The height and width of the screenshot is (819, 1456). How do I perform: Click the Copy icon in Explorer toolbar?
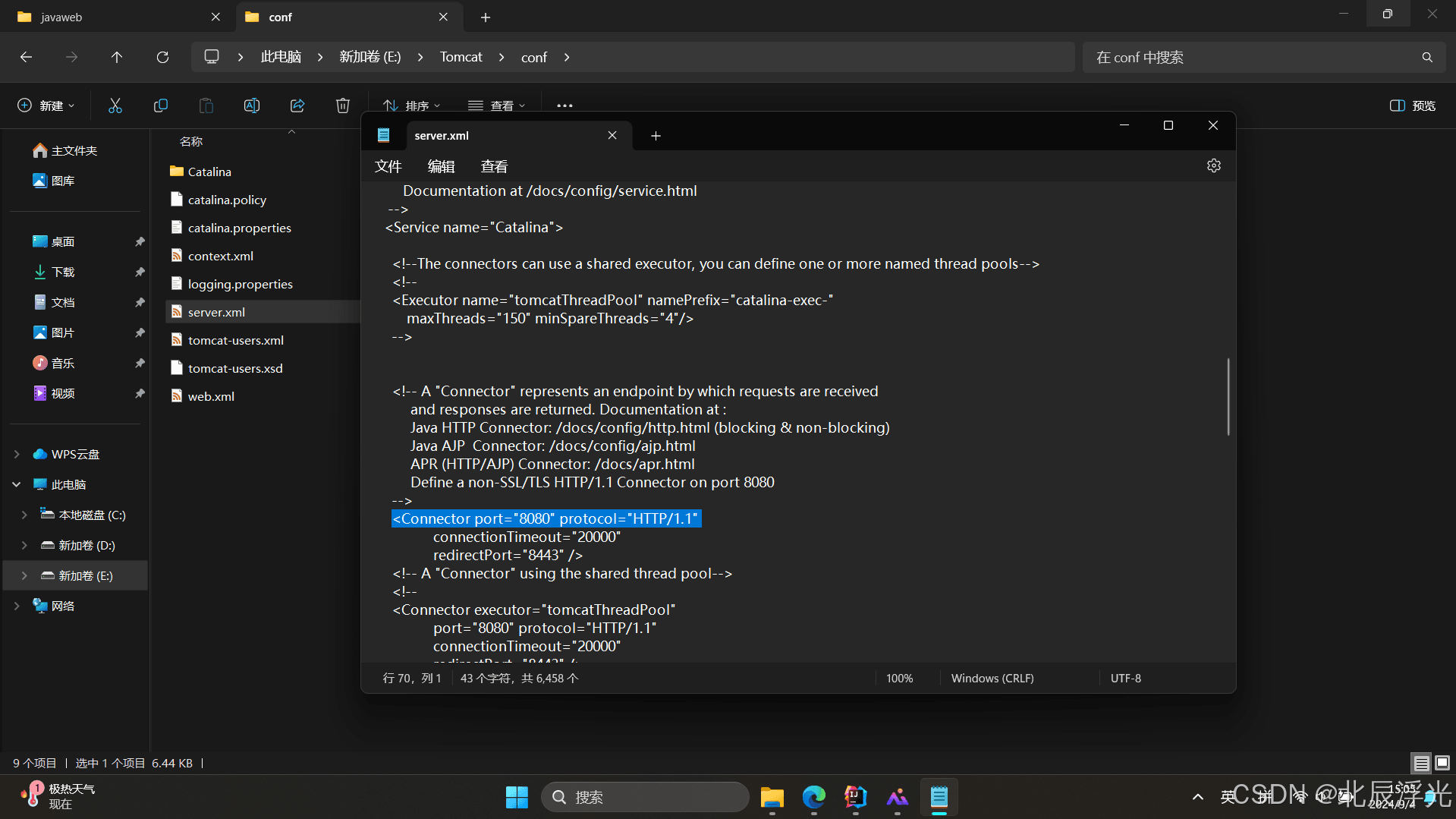click(x=161, y=106)
